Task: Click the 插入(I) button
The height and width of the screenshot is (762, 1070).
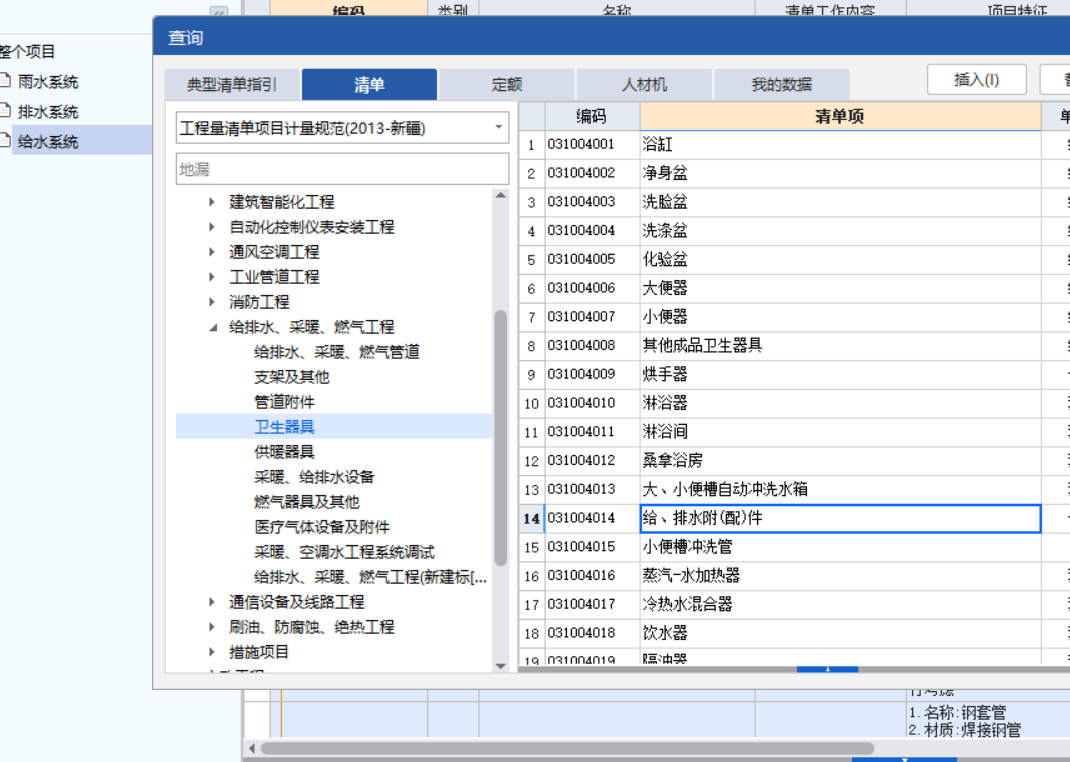Action: (x=976, y=79)
